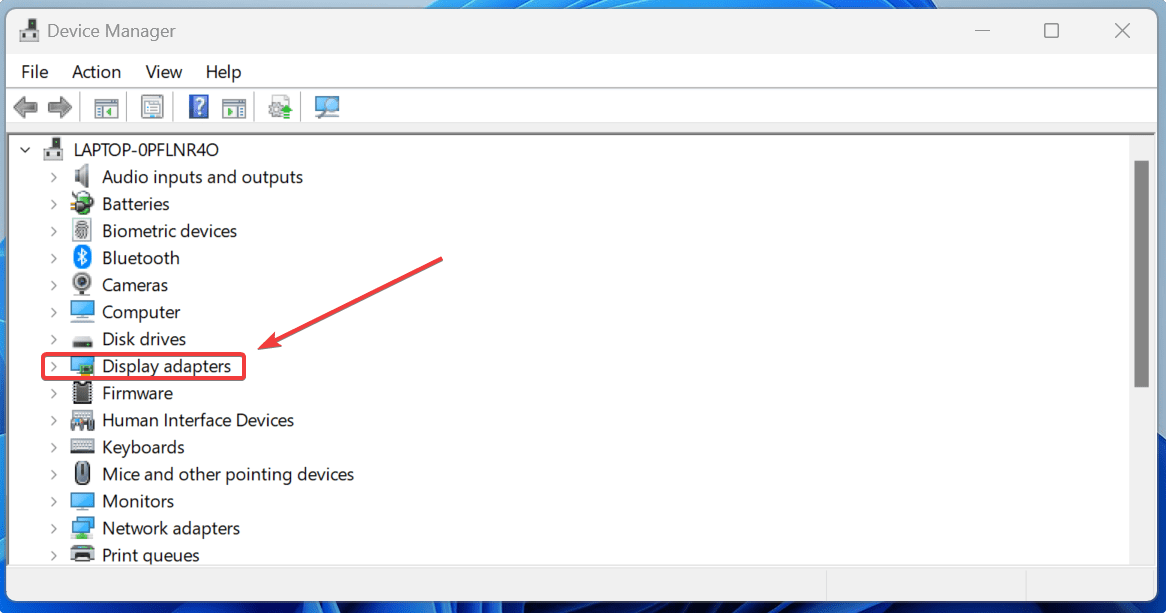Viewport: 1166px width, 613px height.
Task: Click the Forward navigation arrow
Action: [59, 107]
